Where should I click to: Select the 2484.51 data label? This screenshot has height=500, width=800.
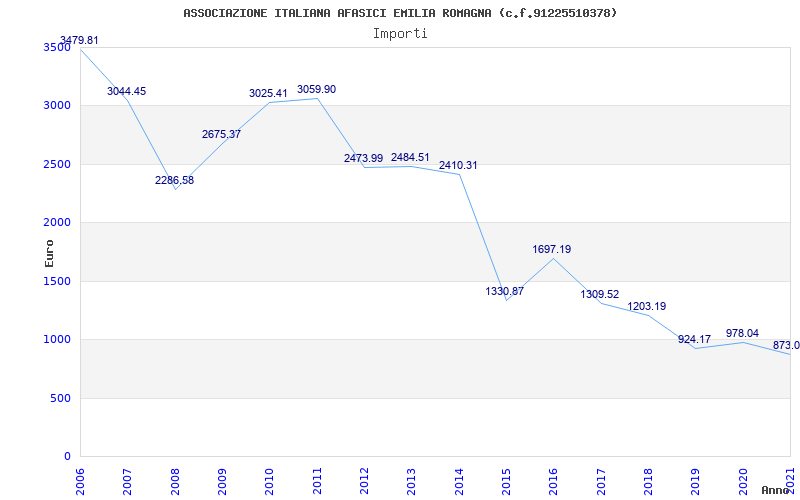point(410,157)
